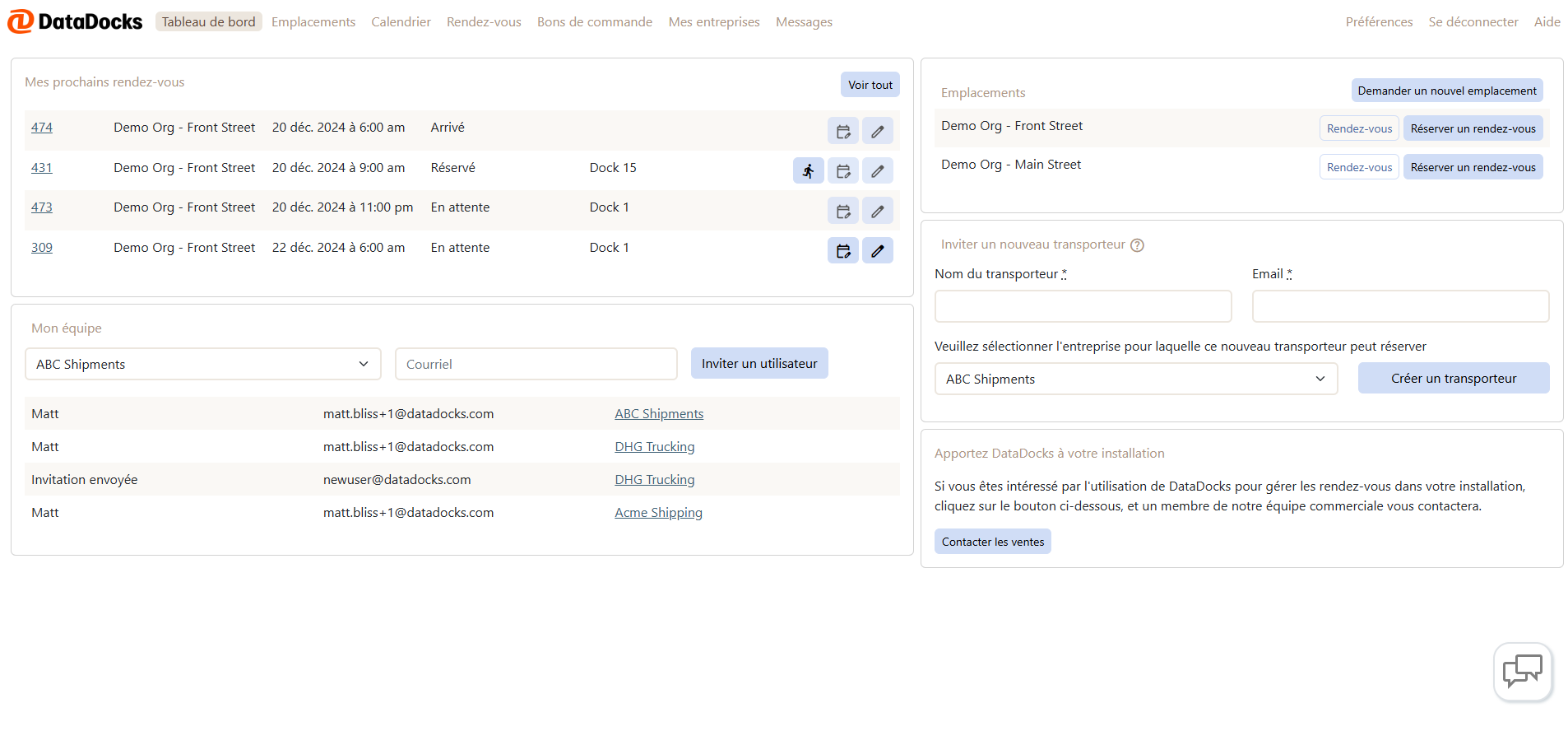This screenshot has width=1568, height=731.
Task: Click the Voir tout button
Action: [x=870, y=85]
